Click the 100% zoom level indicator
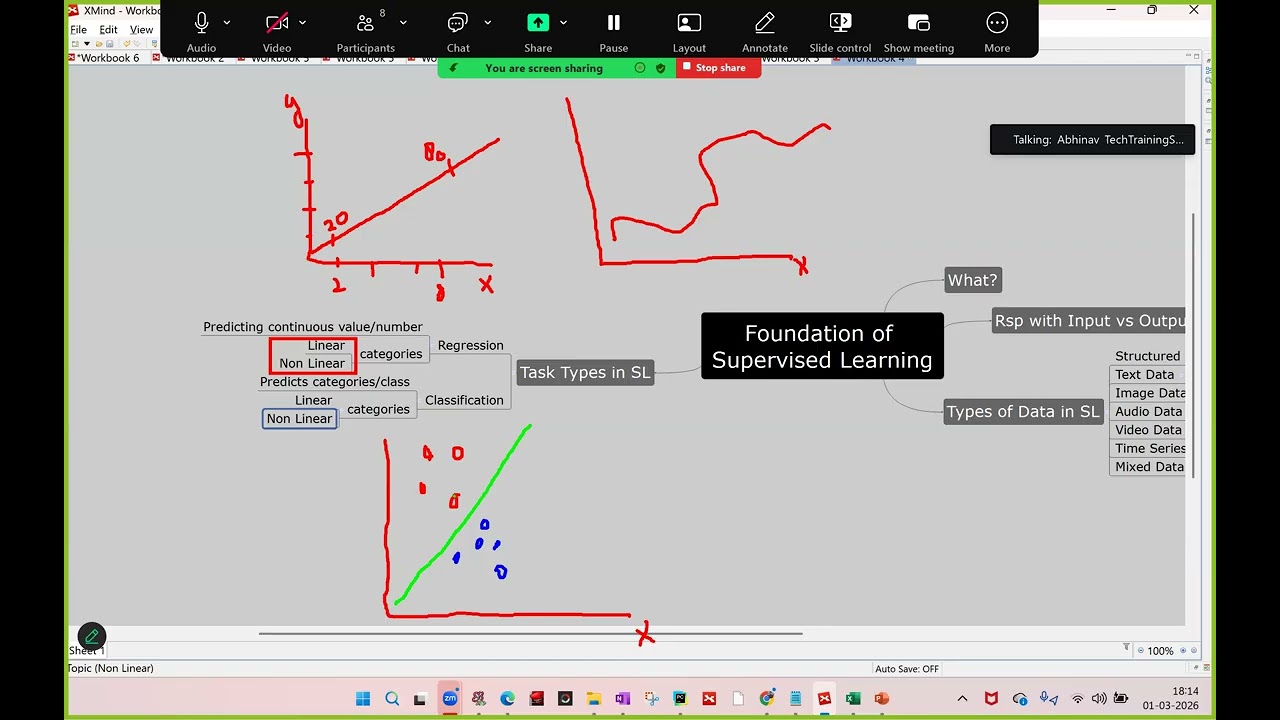Viewport: 1280px width, 720px height. [x=1160, y=651]
